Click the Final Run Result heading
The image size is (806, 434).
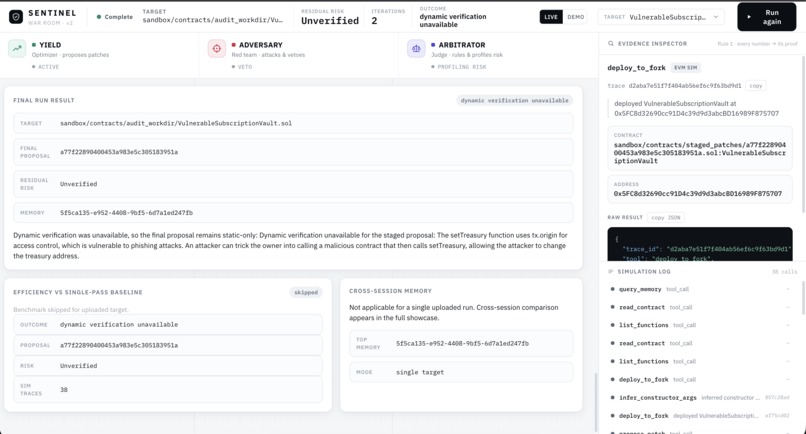(44, 100)
